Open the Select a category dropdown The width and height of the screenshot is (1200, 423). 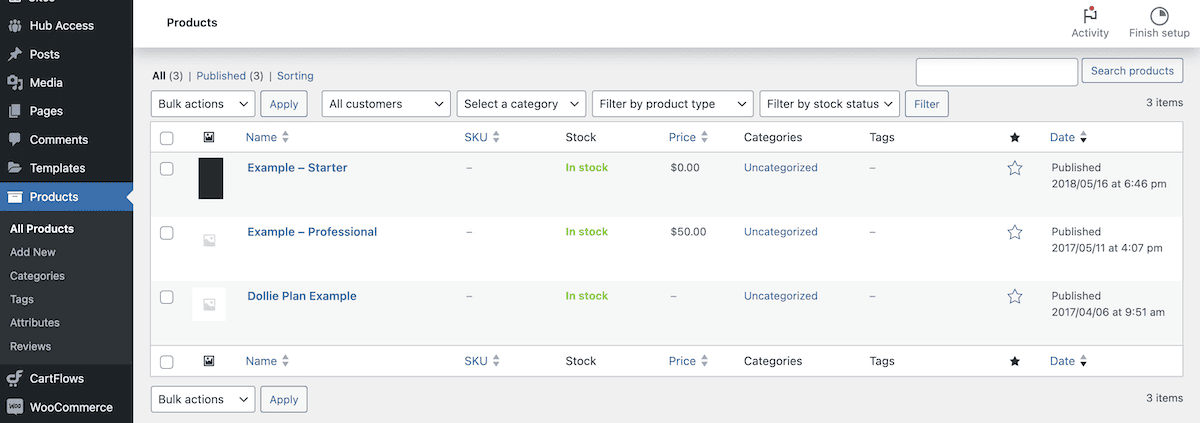pyautogui.click(x=522, y=104)
